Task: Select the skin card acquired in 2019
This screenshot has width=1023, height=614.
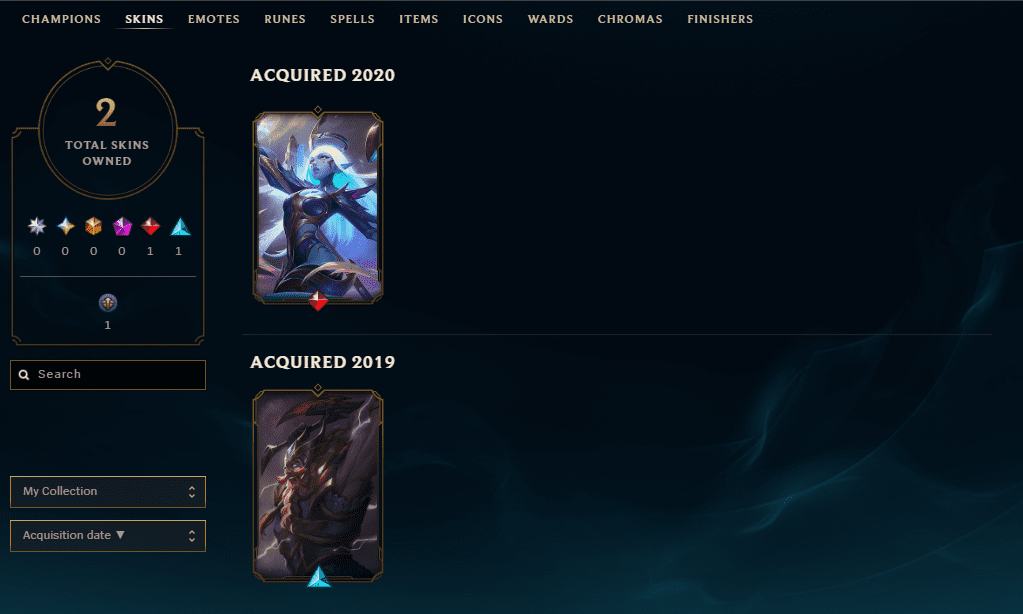Action: pyautogui.click(x=318, y=485)
